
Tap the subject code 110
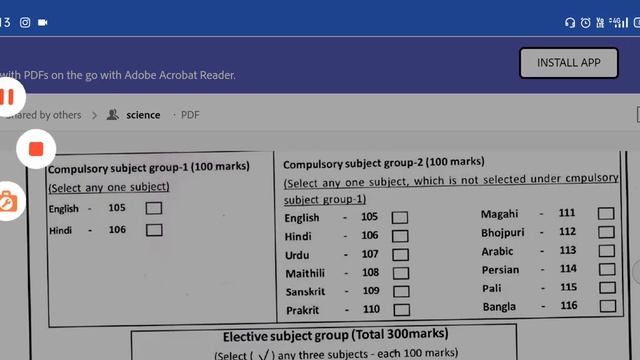pos(371,309)
